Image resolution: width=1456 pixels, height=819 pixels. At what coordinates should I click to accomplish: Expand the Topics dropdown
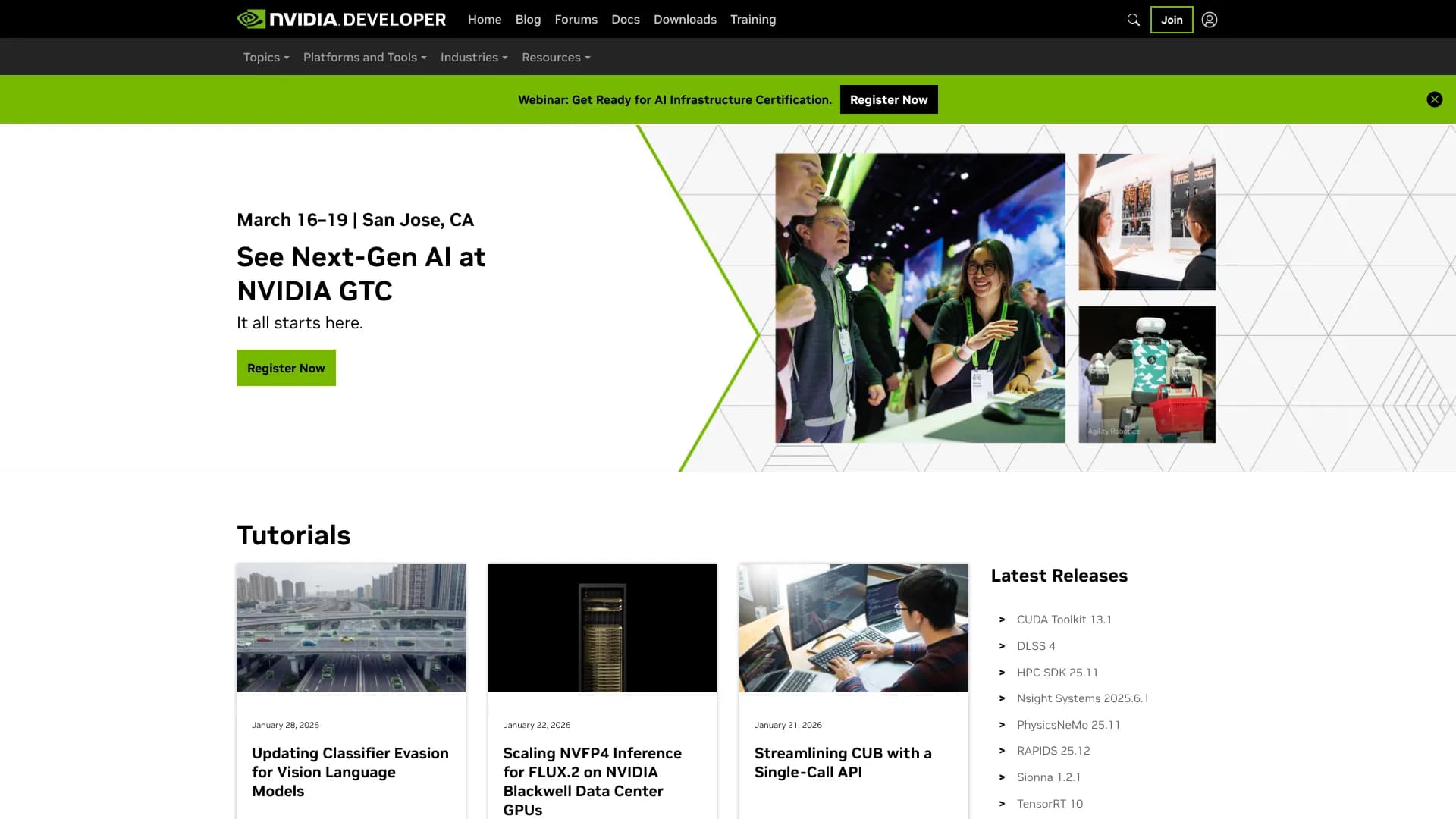(x=265, y=57)
